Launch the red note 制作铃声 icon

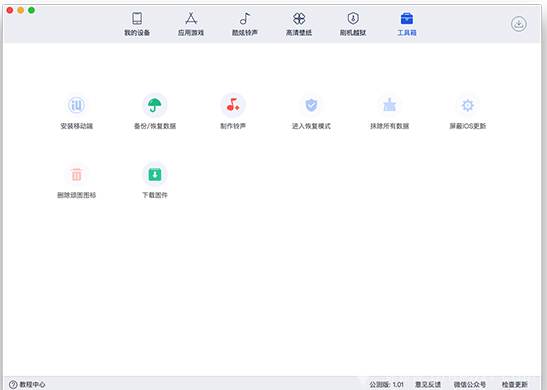(x=233, y=105)
